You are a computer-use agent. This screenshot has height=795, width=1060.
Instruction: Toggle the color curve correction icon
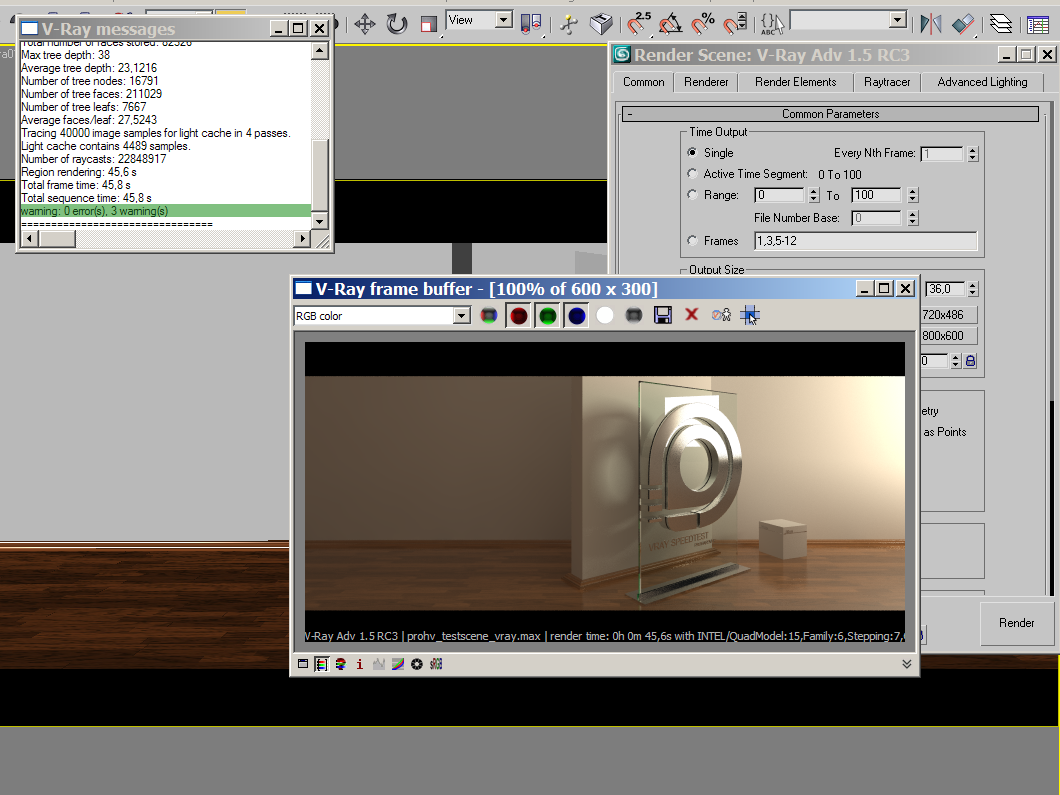pyautogui.click(x=398, y=664)
